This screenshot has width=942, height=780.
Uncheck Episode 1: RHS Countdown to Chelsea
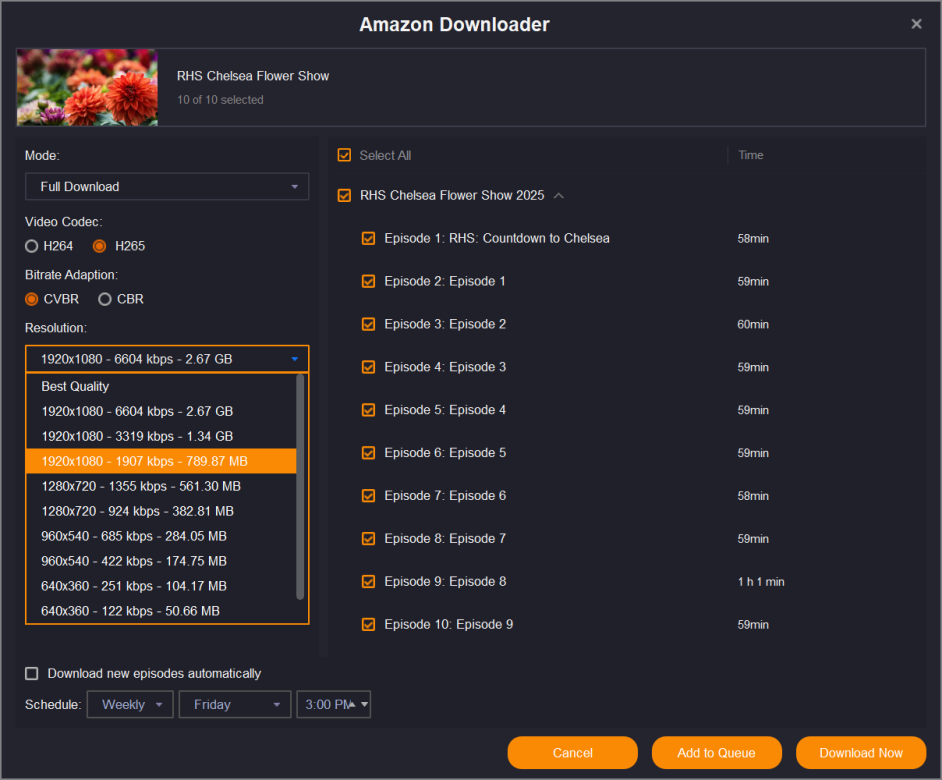(x=369, y=238)
